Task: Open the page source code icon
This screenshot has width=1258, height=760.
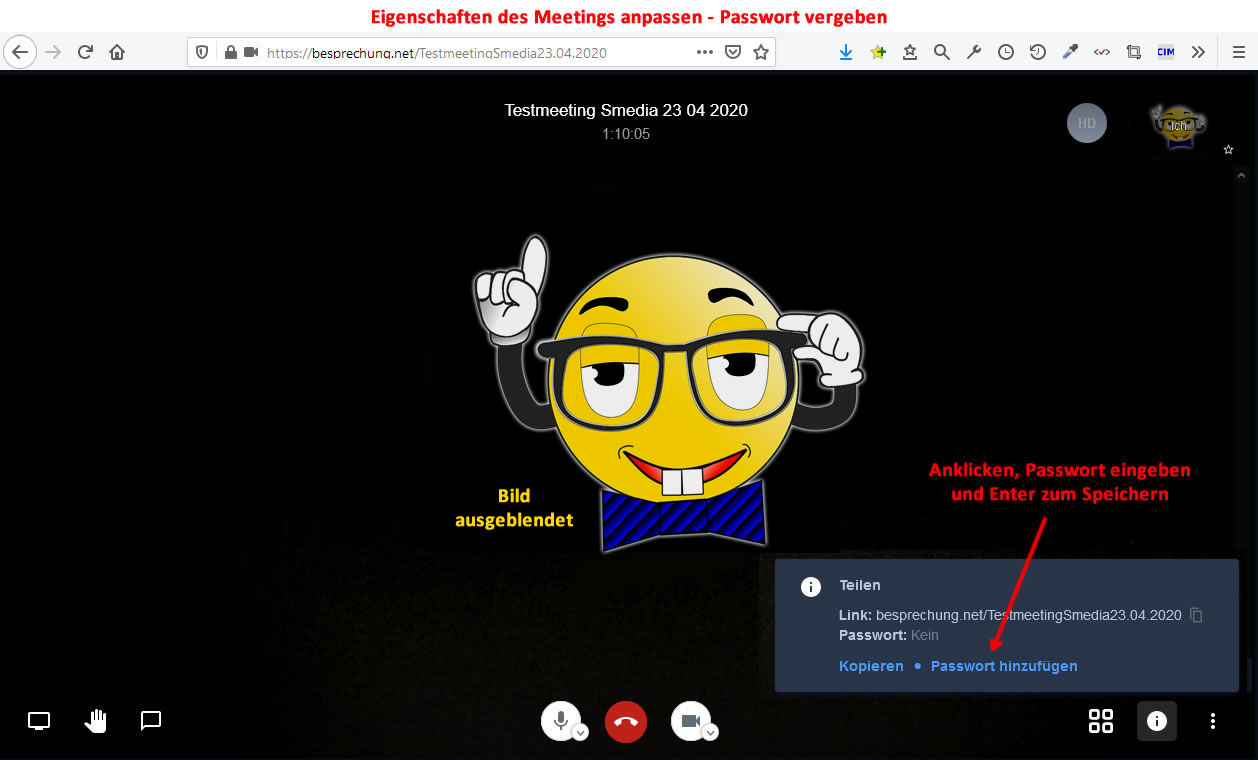Action: click(x=1102, y=52)
